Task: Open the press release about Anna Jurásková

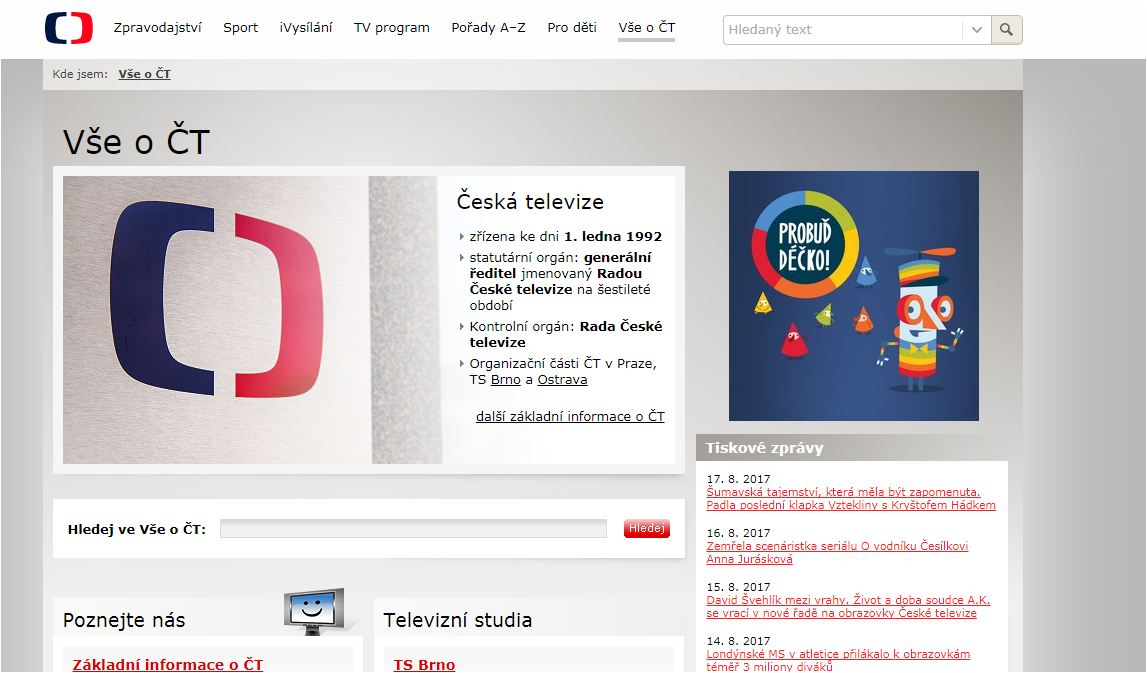Action: 838,552
